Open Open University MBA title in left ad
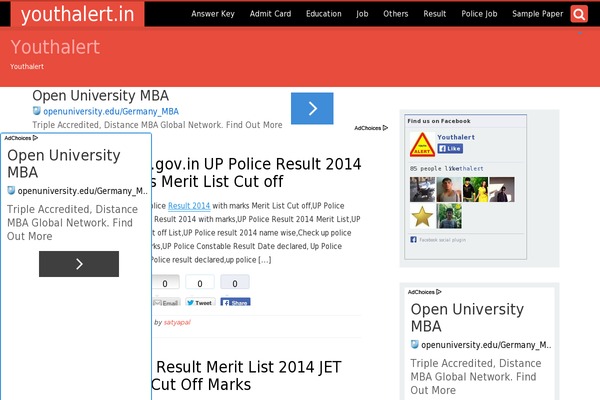600x400 pixels. [64, 163]
